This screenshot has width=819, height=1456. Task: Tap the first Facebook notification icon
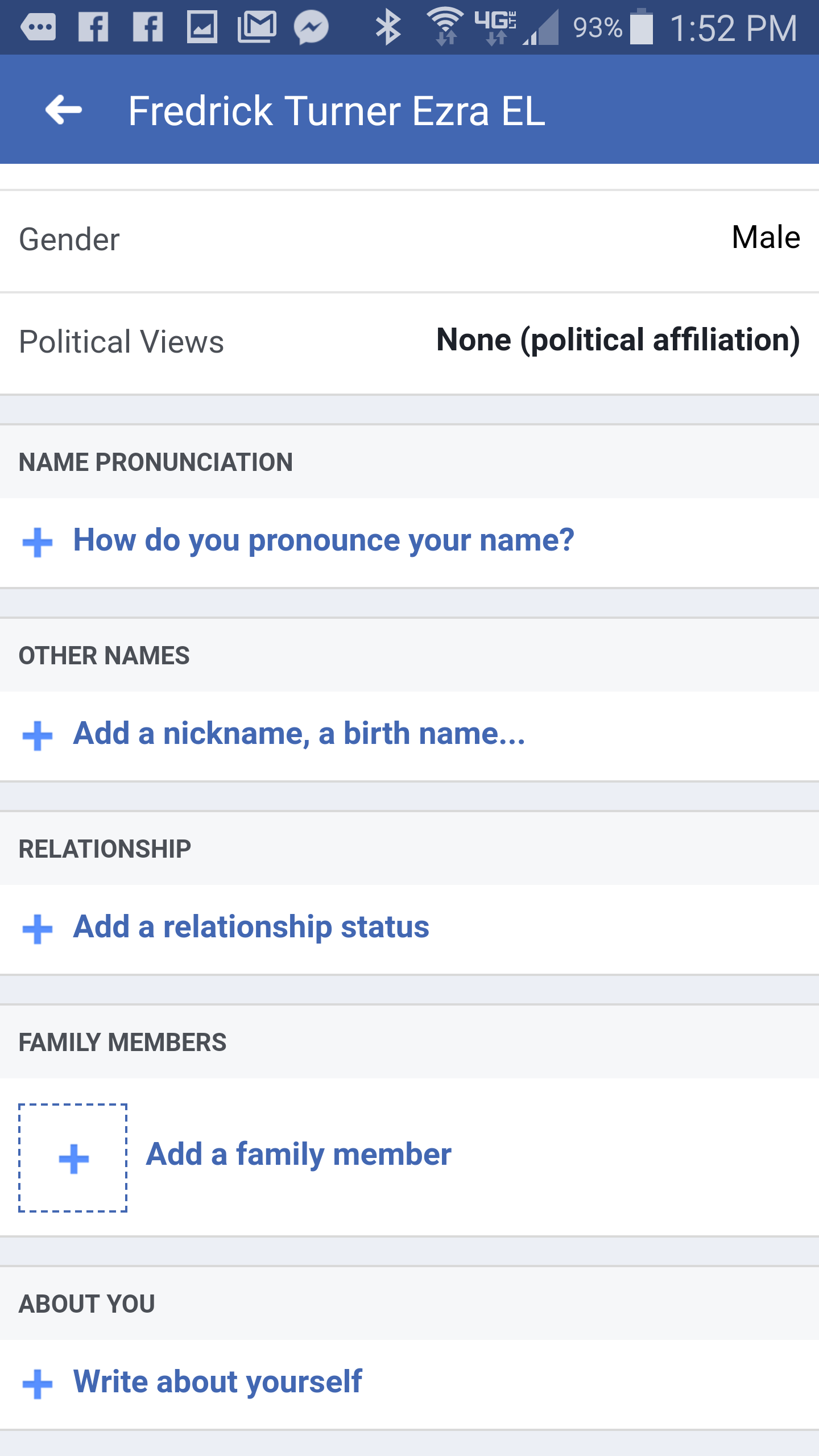pos(93,27)
